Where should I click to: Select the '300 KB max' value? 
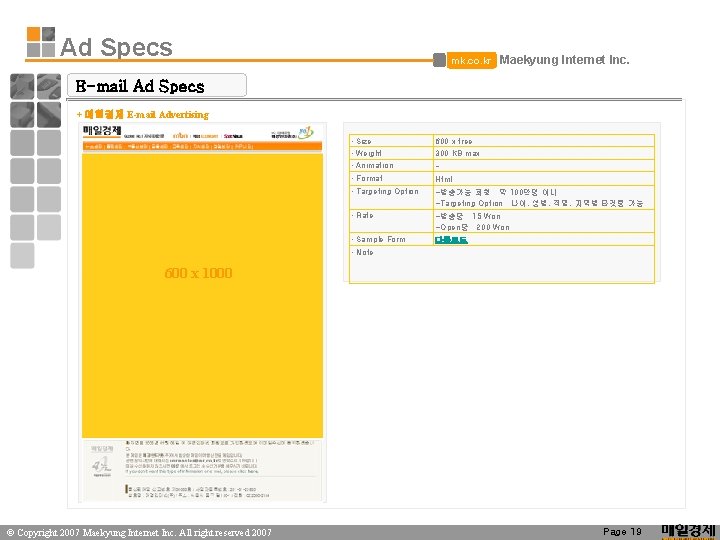coord(457,153)
